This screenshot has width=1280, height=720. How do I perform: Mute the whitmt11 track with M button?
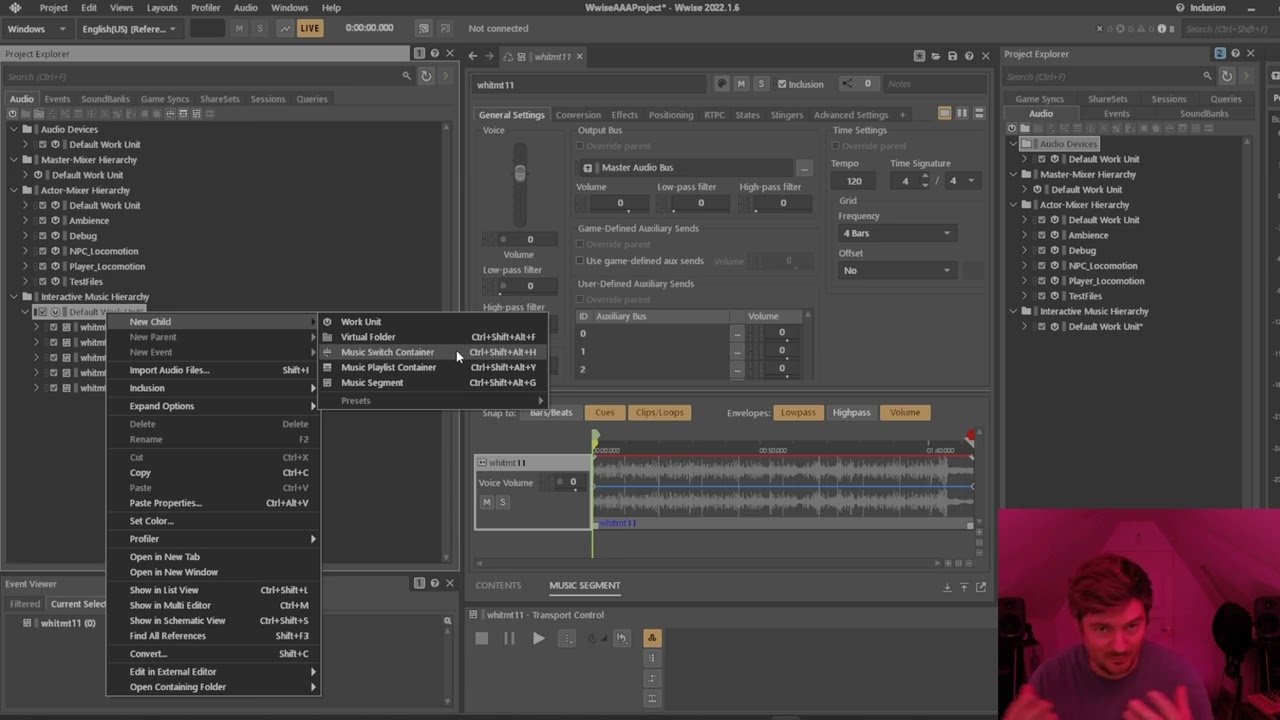click(x=487, y=502)
